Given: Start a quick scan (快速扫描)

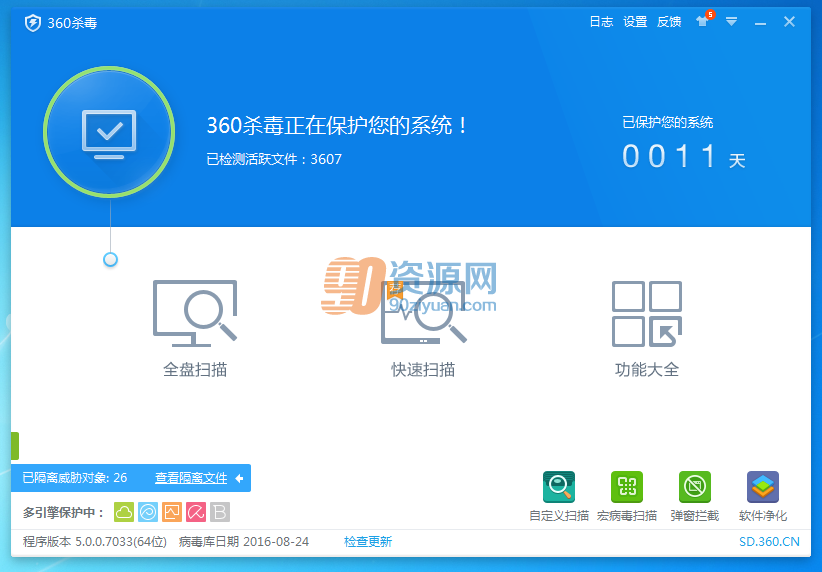Looking at the screenshot, I should click(x=423, y=328).
